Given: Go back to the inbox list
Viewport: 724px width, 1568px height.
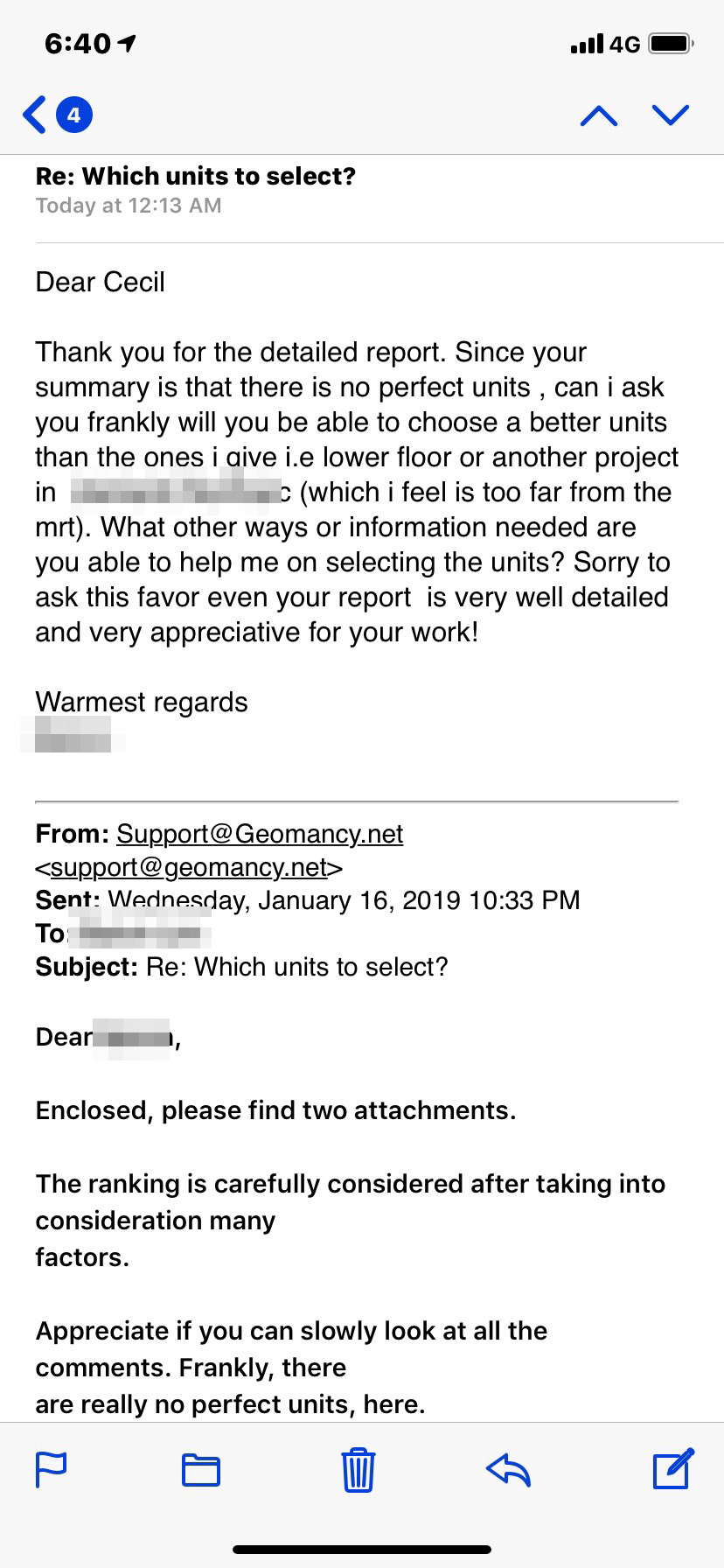Looking at the screenshot, I should point(35,115).
